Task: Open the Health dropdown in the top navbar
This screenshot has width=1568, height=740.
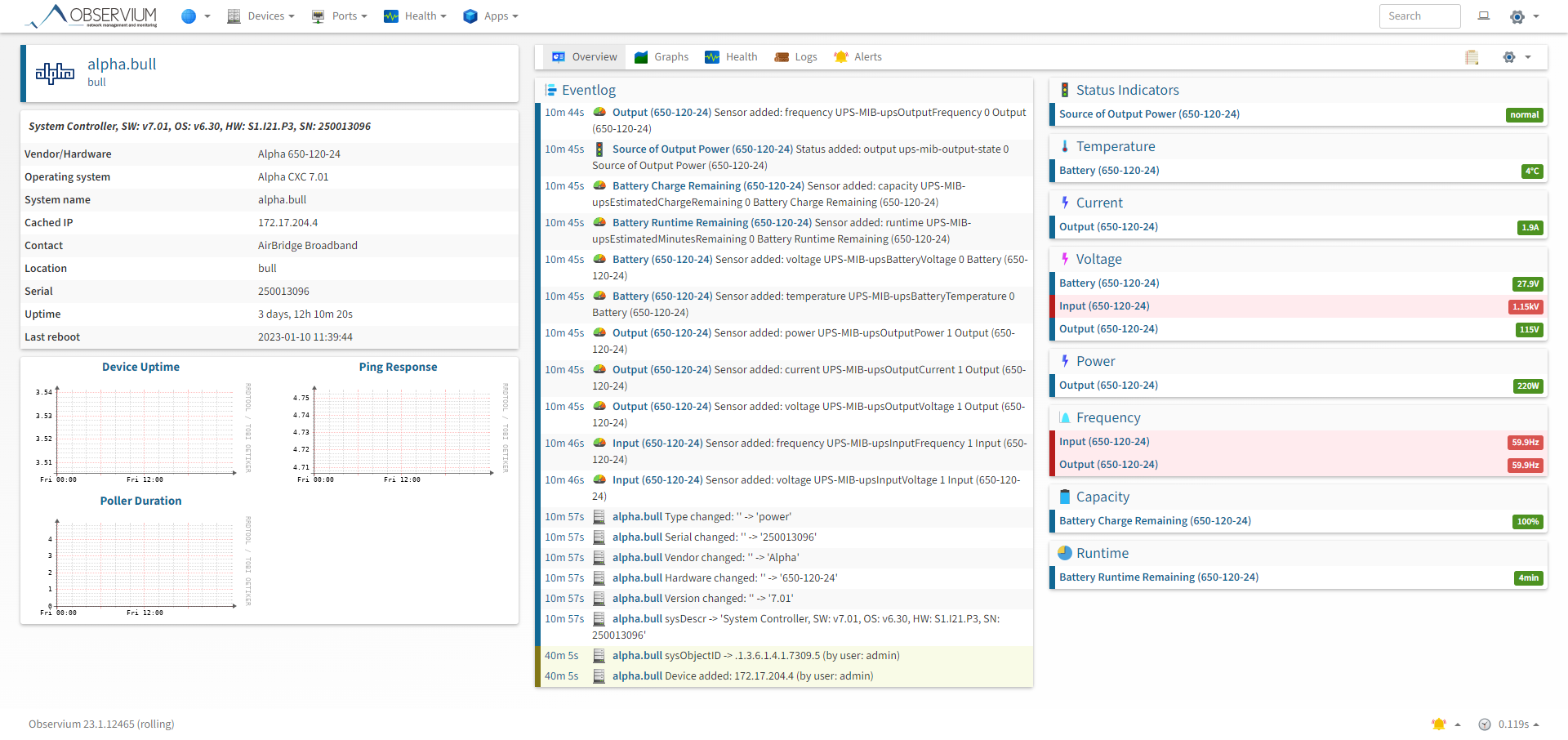Action: coord(415,16)
